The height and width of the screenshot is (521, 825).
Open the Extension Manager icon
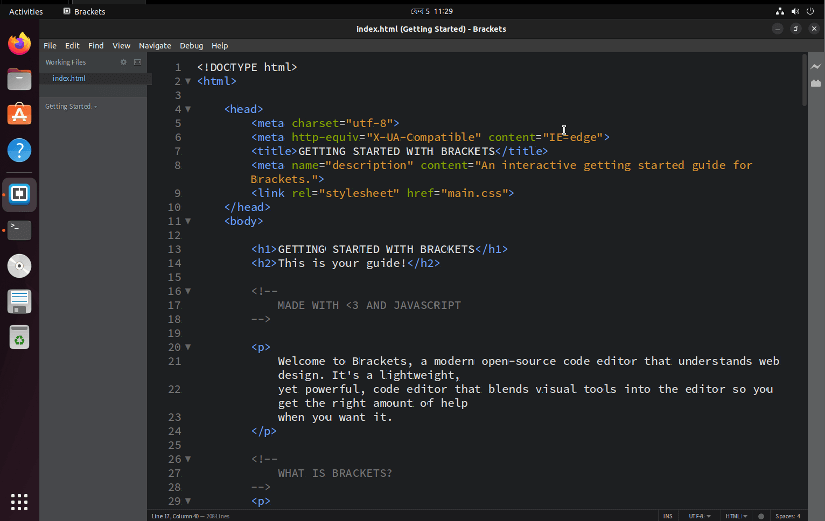tap(816, 83)
